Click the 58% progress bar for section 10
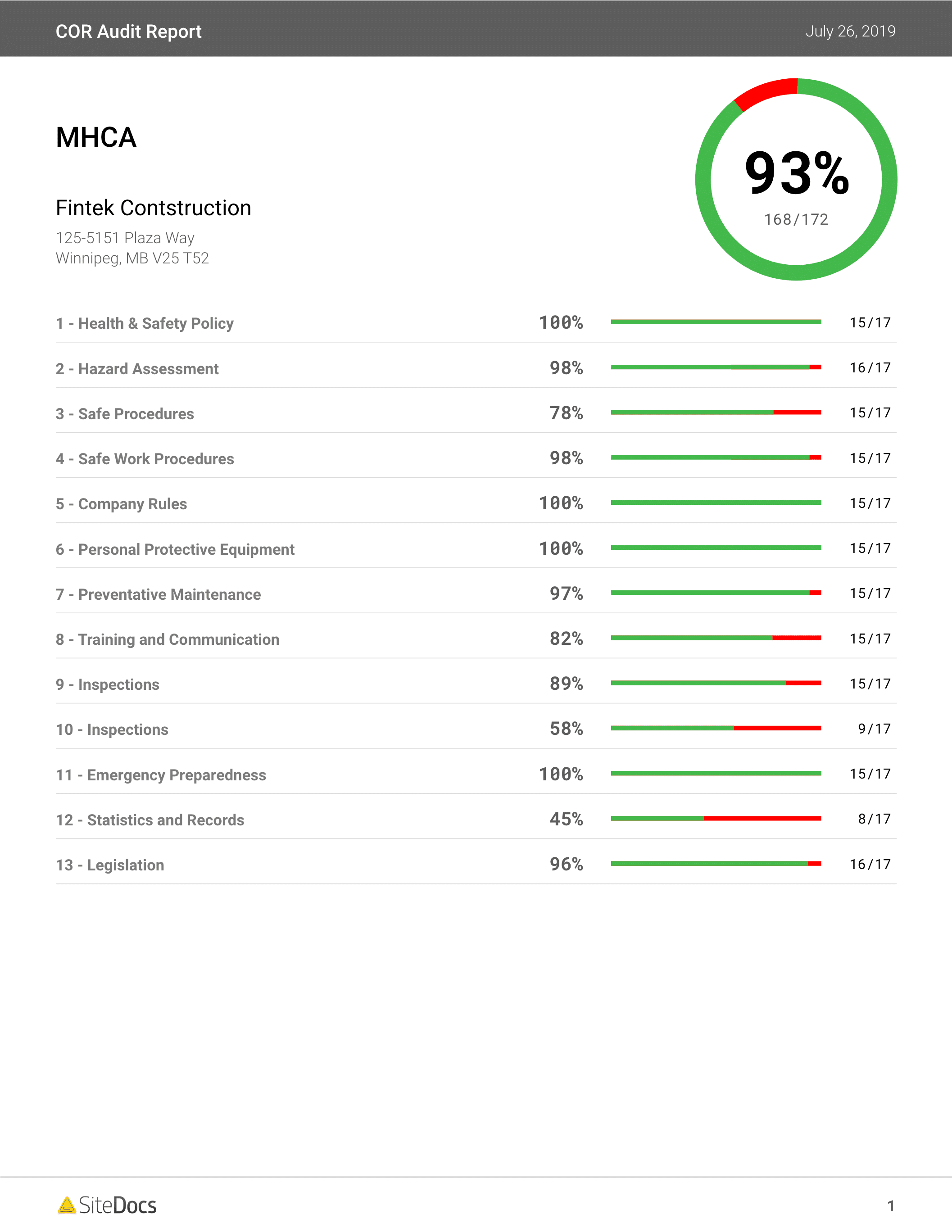 pyautogui.click(x=716, y=728)
